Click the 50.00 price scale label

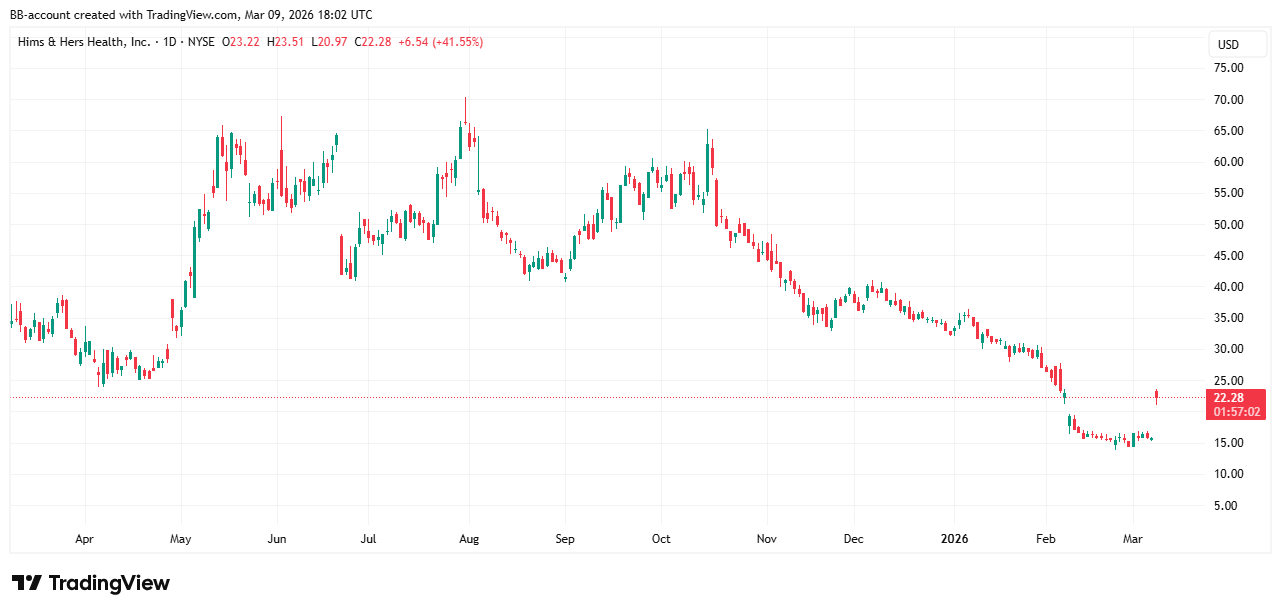coord(1229,224)
